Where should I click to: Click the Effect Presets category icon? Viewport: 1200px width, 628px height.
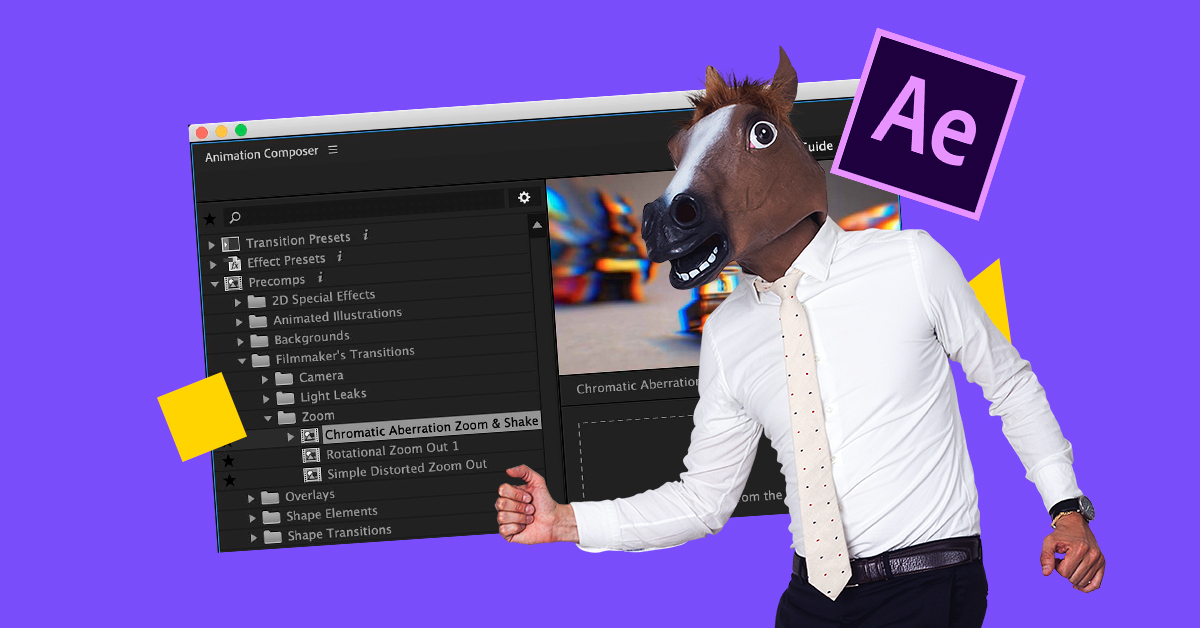(x=233, y=264)
